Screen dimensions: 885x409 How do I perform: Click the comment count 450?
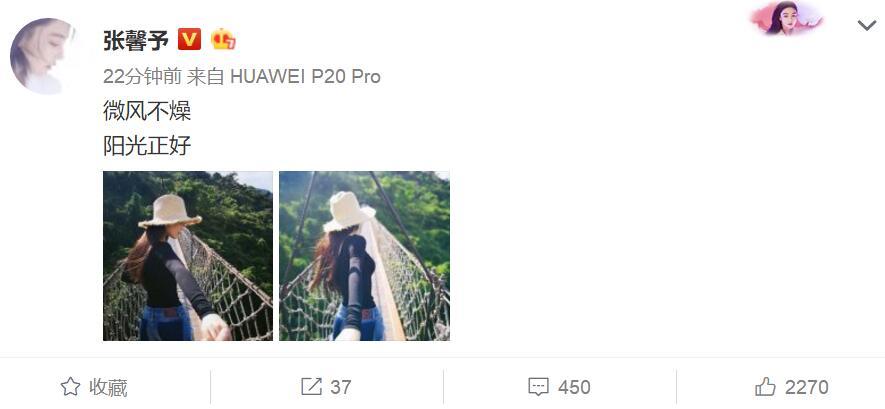coord(574,388)
